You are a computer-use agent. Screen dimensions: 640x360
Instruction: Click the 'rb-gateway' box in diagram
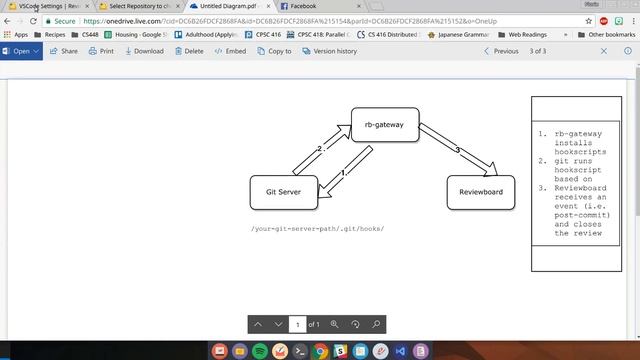coord(385,124)
